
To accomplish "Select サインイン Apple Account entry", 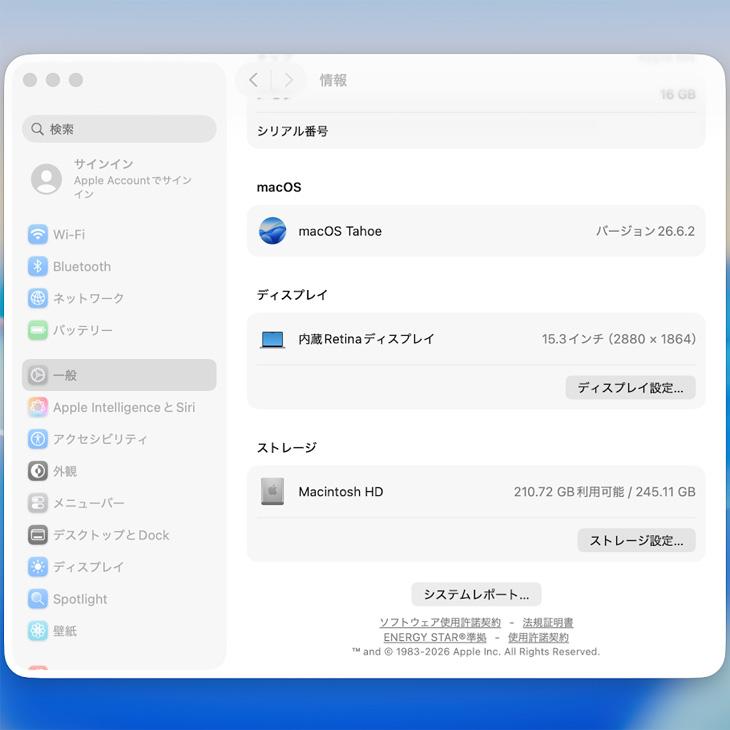I will (x=119, y=178).
